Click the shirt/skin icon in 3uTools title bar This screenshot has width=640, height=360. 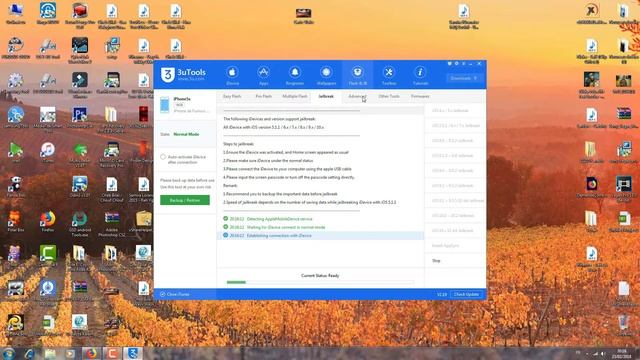449,64
